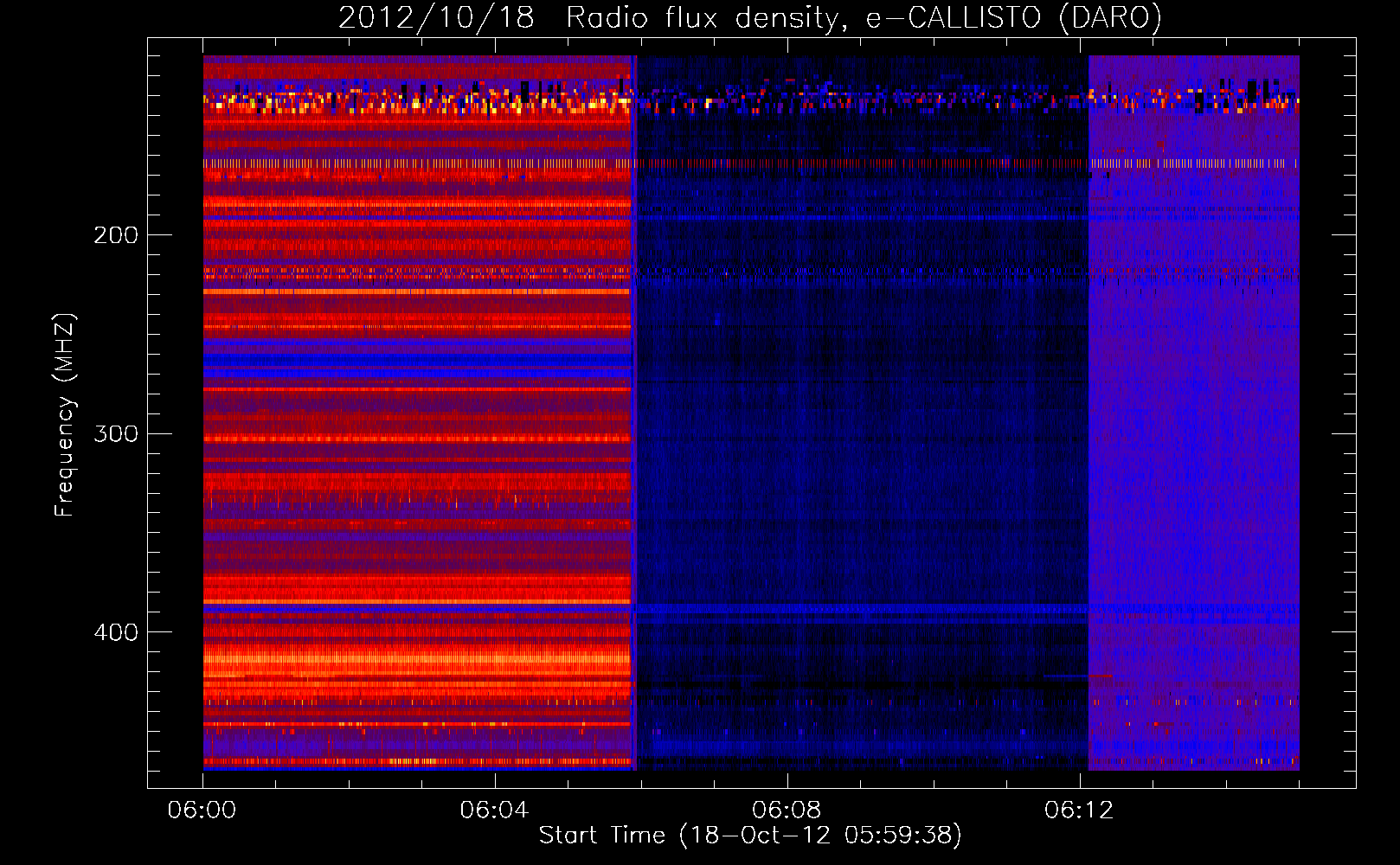
Task: Click the 06:08 time tick label
Action: click(x=787, y=811)
